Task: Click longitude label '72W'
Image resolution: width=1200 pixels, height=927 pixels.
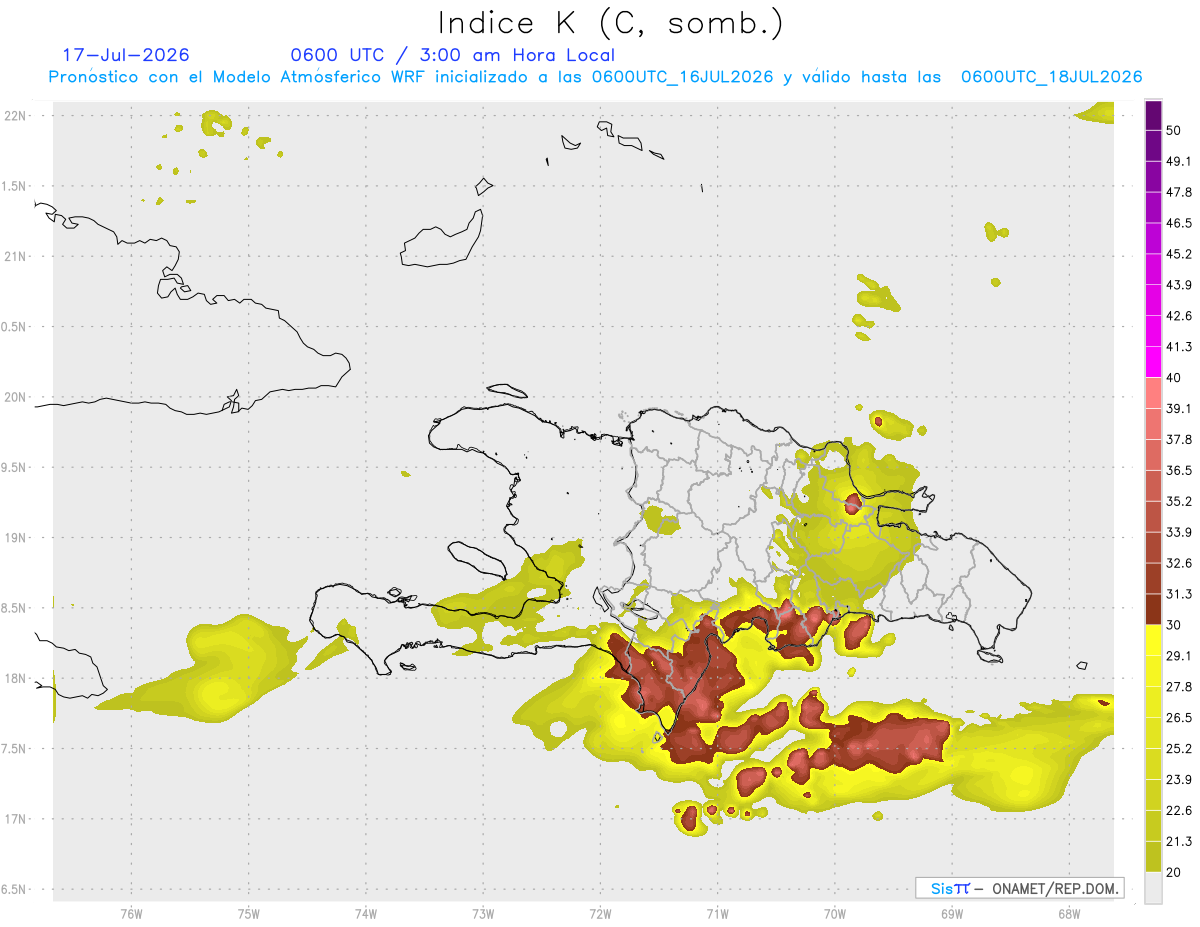Action: click(600, 913)
